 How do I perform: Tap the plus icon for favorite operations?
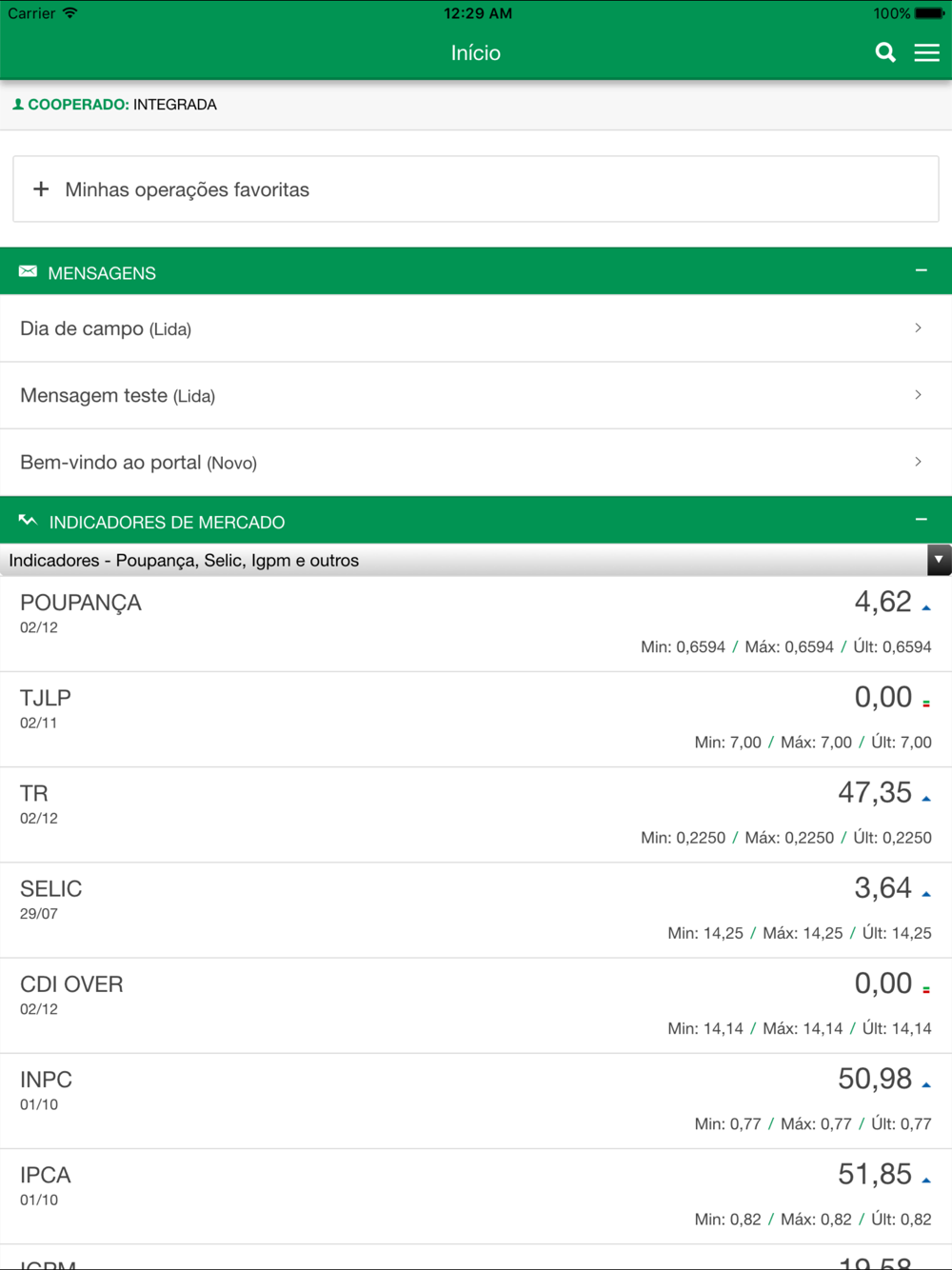pyautogui.click(x=41, y=189)
